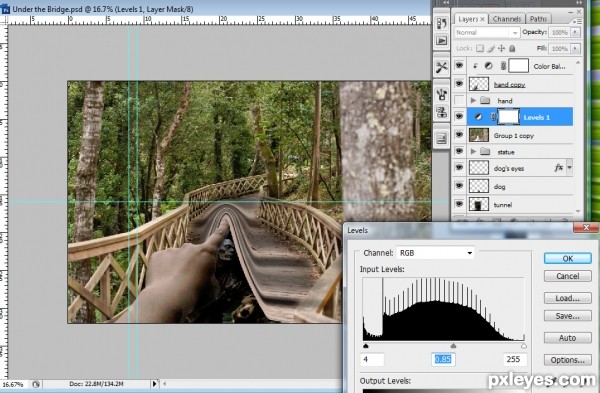Click Cancel in the Levels dialog
The width and height of the screenshot is (600, 393).
coord(567,276)
